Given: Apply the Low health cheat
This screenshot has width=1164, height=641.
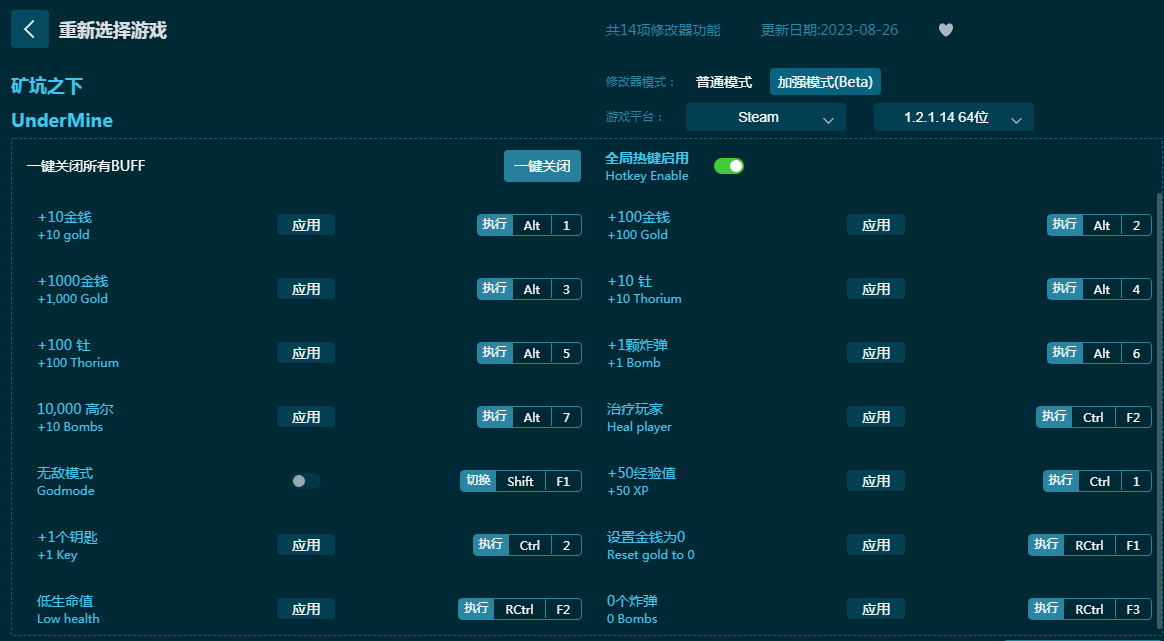Looking at the screenshot, I should (306, 609).
